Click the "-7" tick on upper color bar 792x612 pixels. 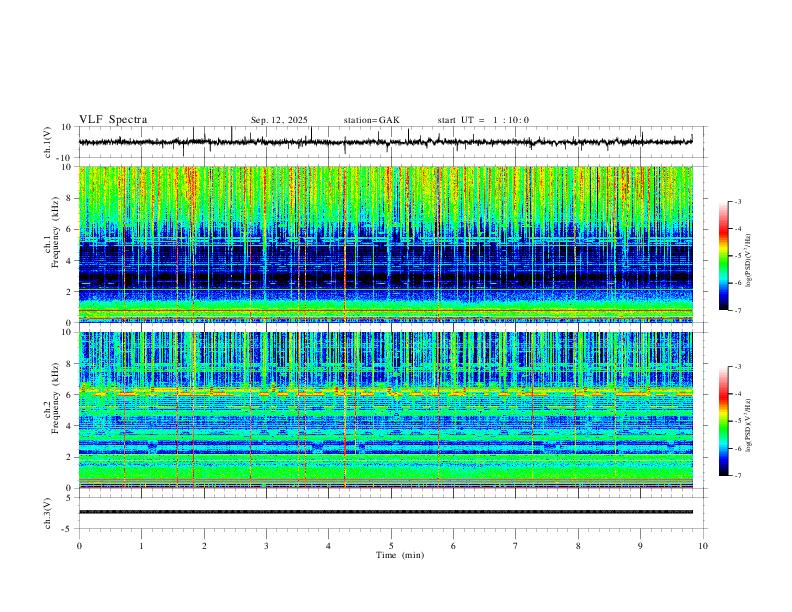(738, 310)
